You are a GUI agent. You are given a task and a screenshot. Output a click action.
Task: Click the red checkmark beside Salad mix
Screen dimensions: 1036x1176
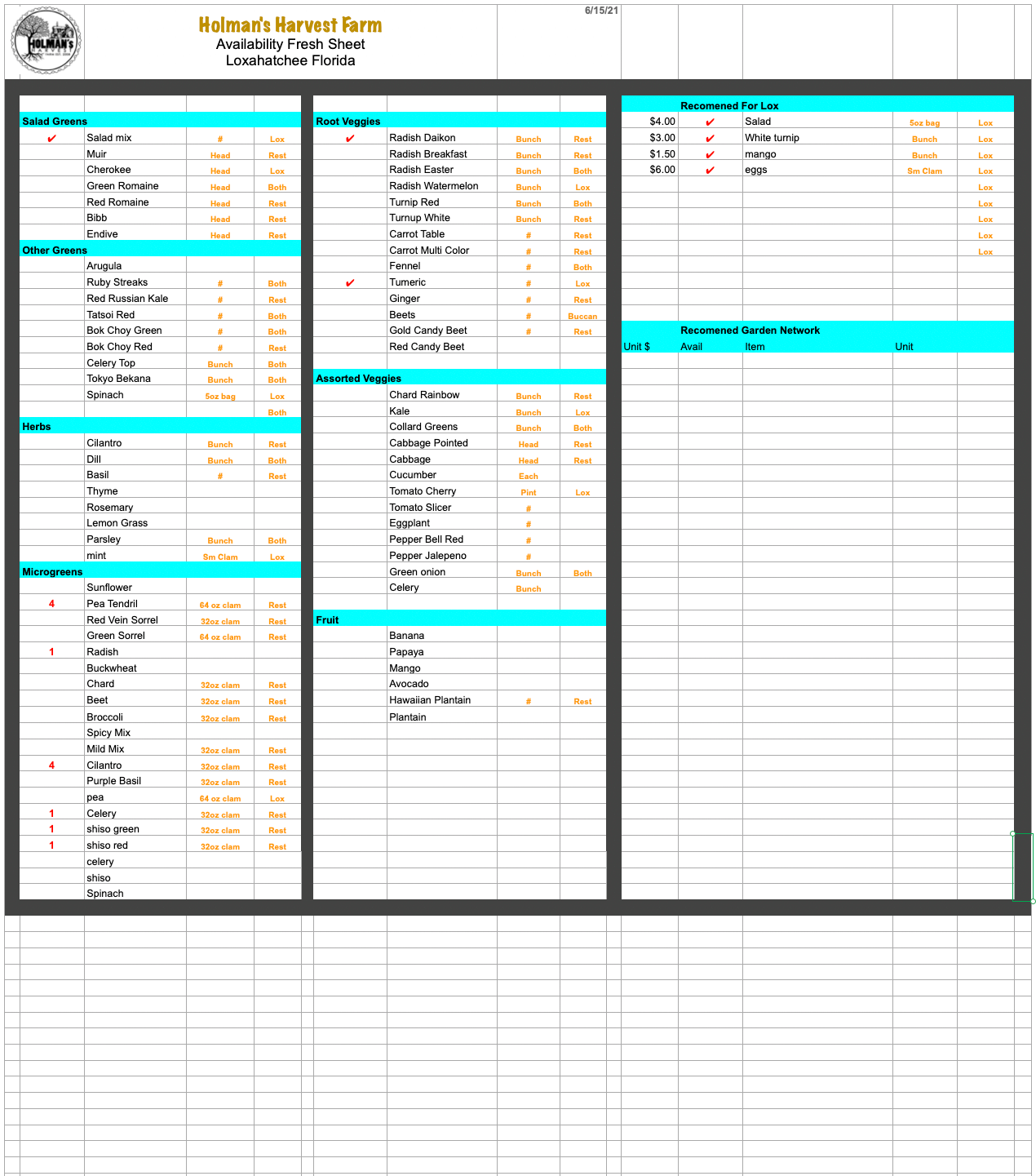52,139
